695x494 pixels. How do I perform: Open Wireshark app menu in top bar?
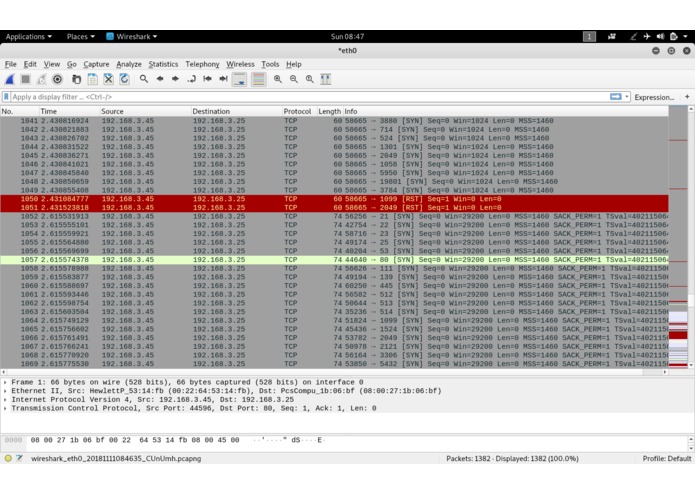click(132, 37)
